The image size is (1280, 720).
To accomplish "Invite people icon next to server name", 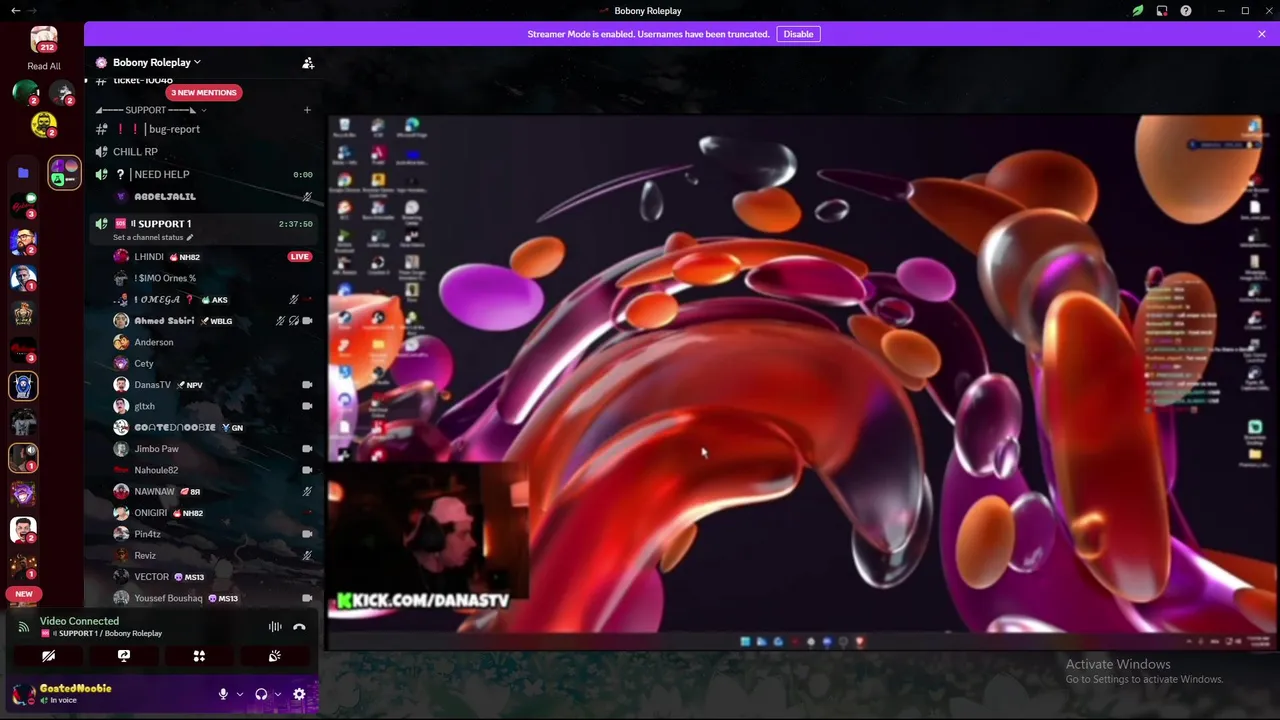I will 308,62.
